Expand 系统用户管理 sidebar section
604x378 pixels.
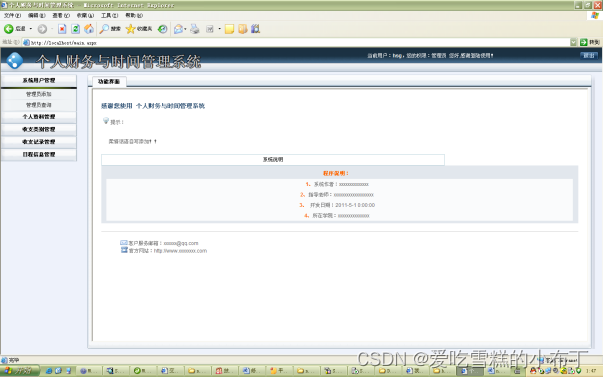39,80
